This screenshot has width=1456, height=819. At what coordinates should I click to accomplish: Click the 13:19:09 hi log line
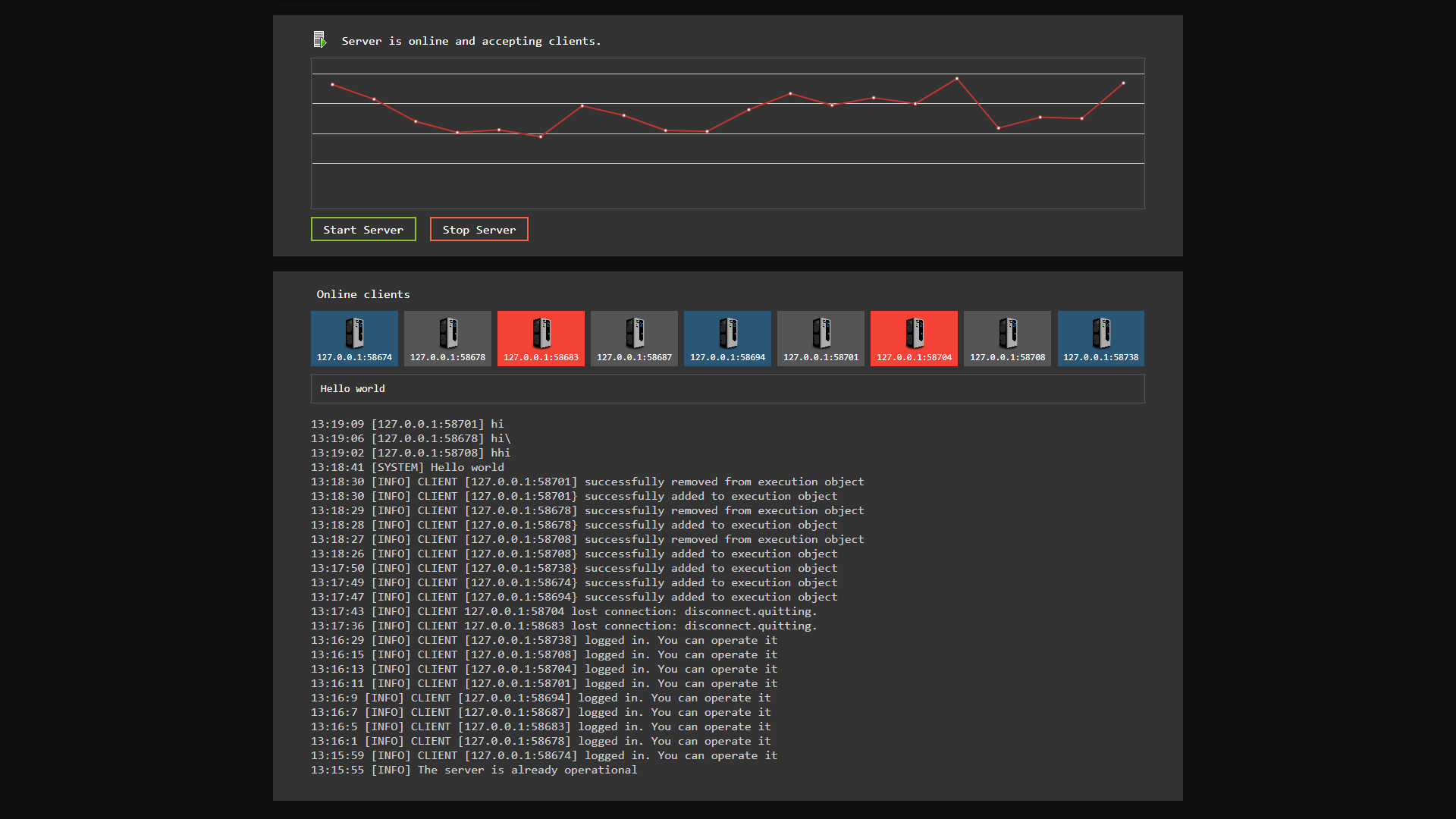407,424
